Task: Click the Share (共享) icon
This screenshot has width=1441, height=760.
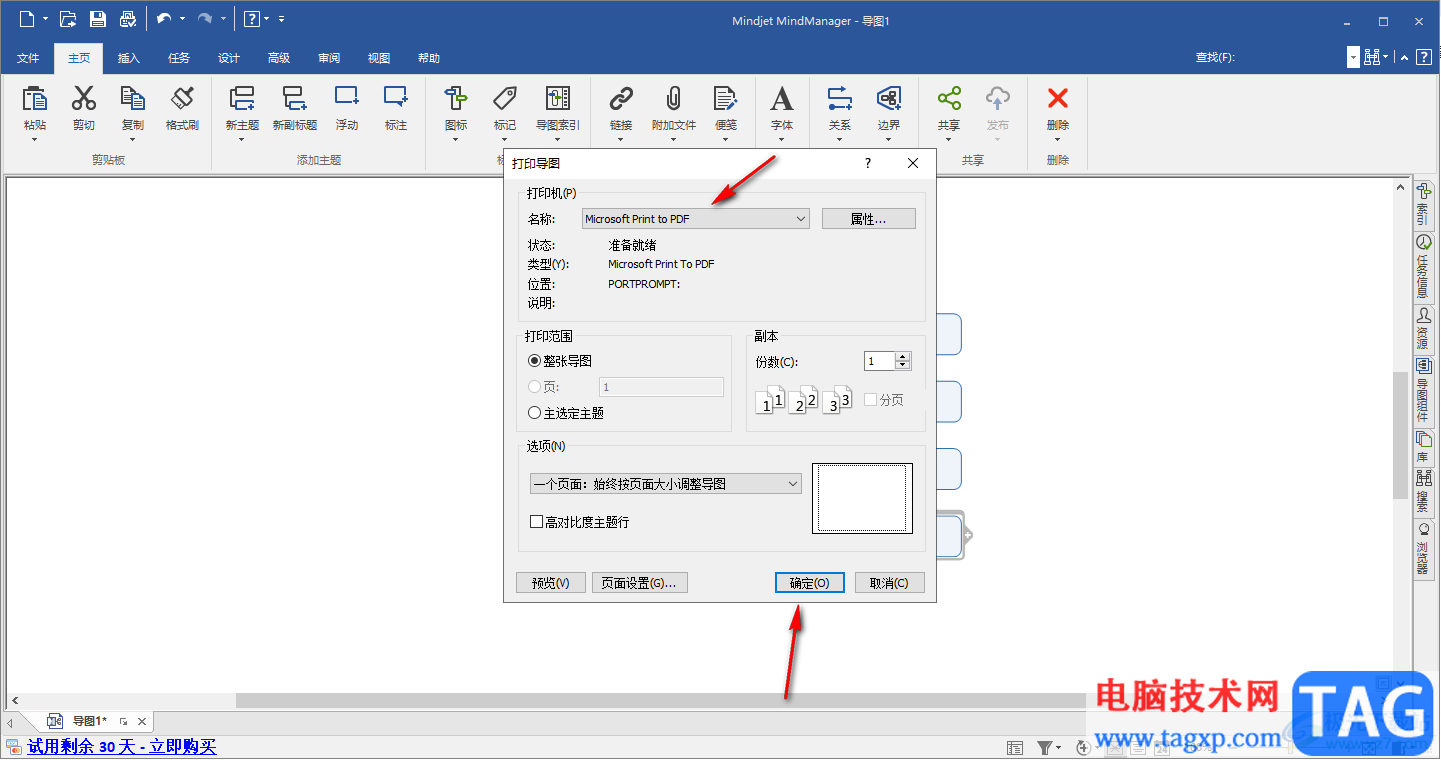Action: tap(949, 99)
